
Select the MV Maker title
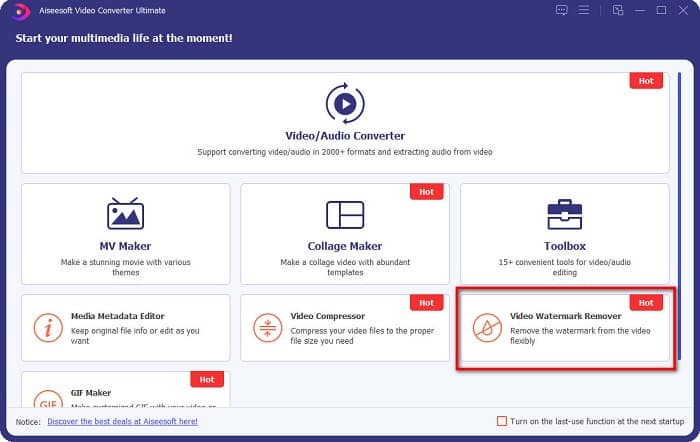coord(125,246)
